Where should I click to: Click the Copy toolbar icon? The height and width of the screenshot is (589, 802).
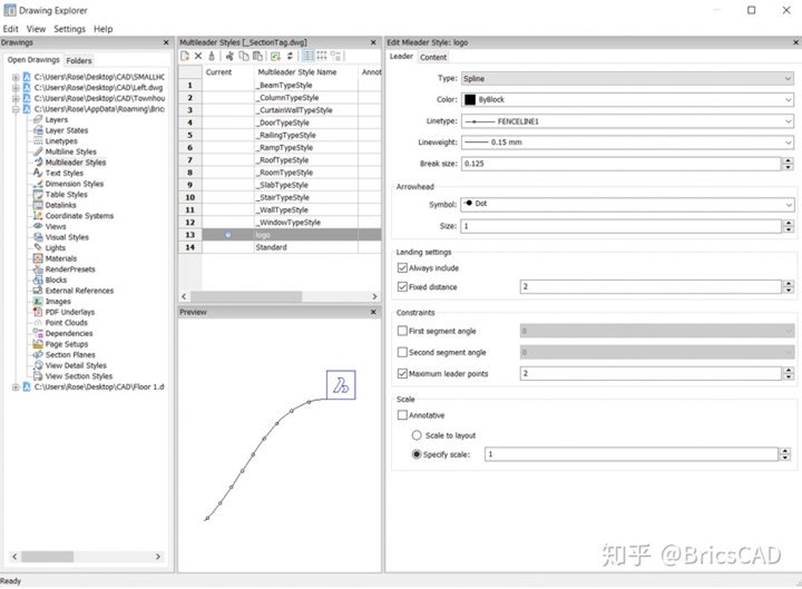click(x=244, y=56)
